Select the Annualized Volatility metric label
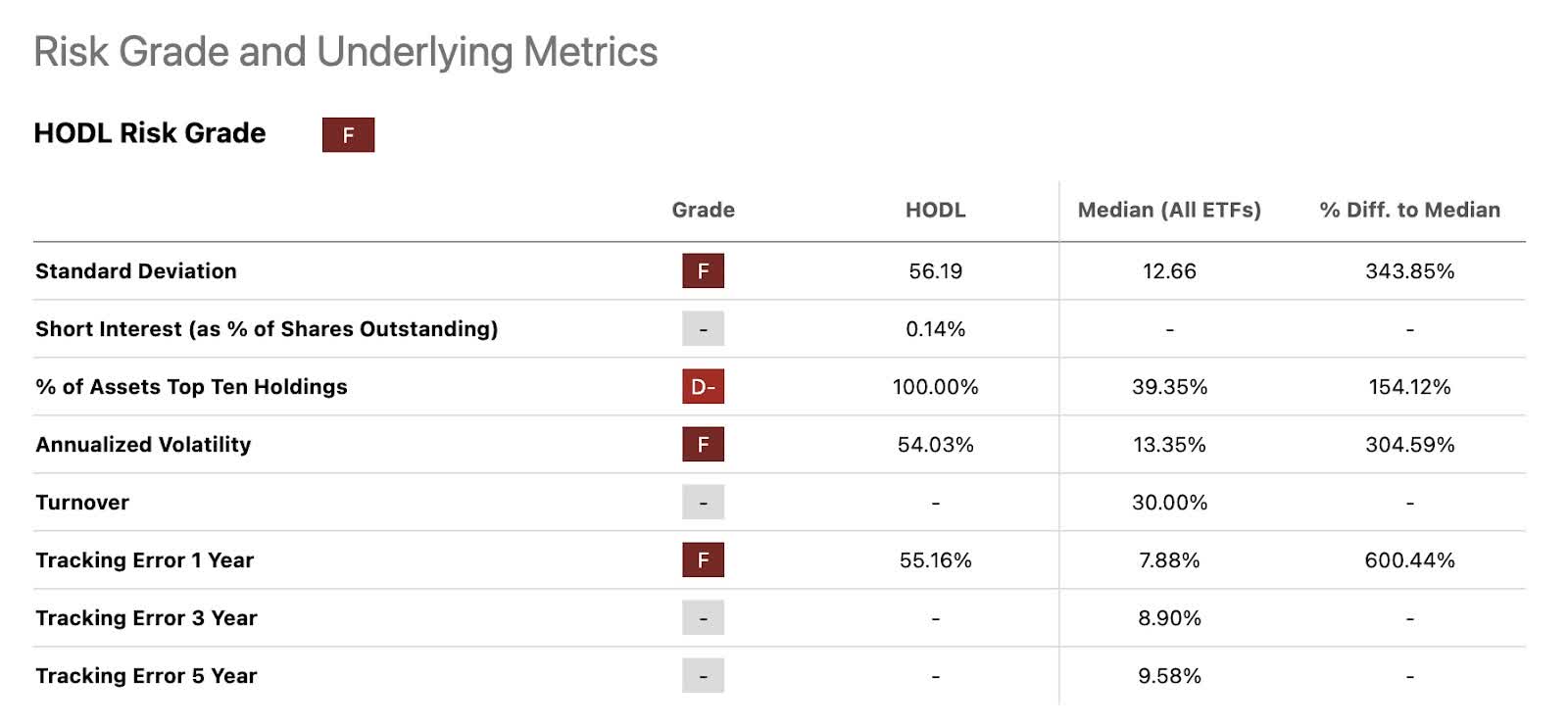 point(143,445)
